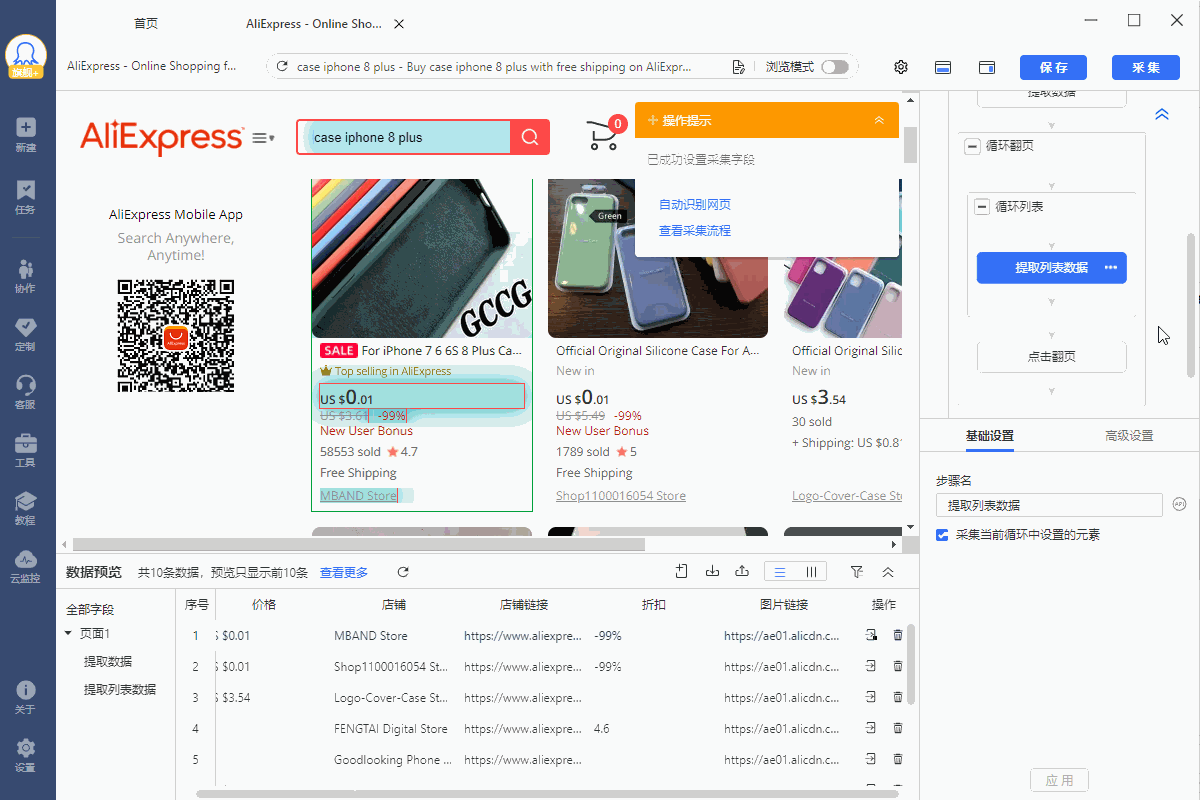Open the 协作 collaboration sidebar item
The height and width of the screenshot is (800, 1200).
pyautogui.click(x=26, y=276)
